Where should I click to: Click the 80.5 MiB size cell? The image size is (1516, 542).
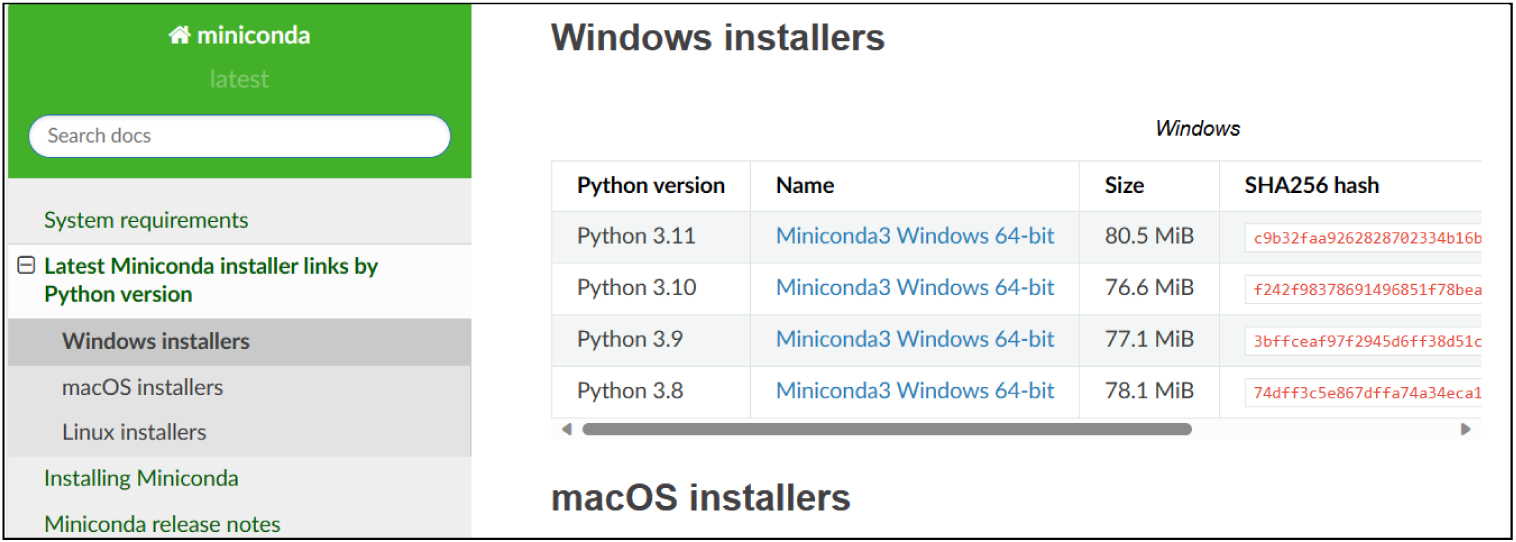[1149, 236]
